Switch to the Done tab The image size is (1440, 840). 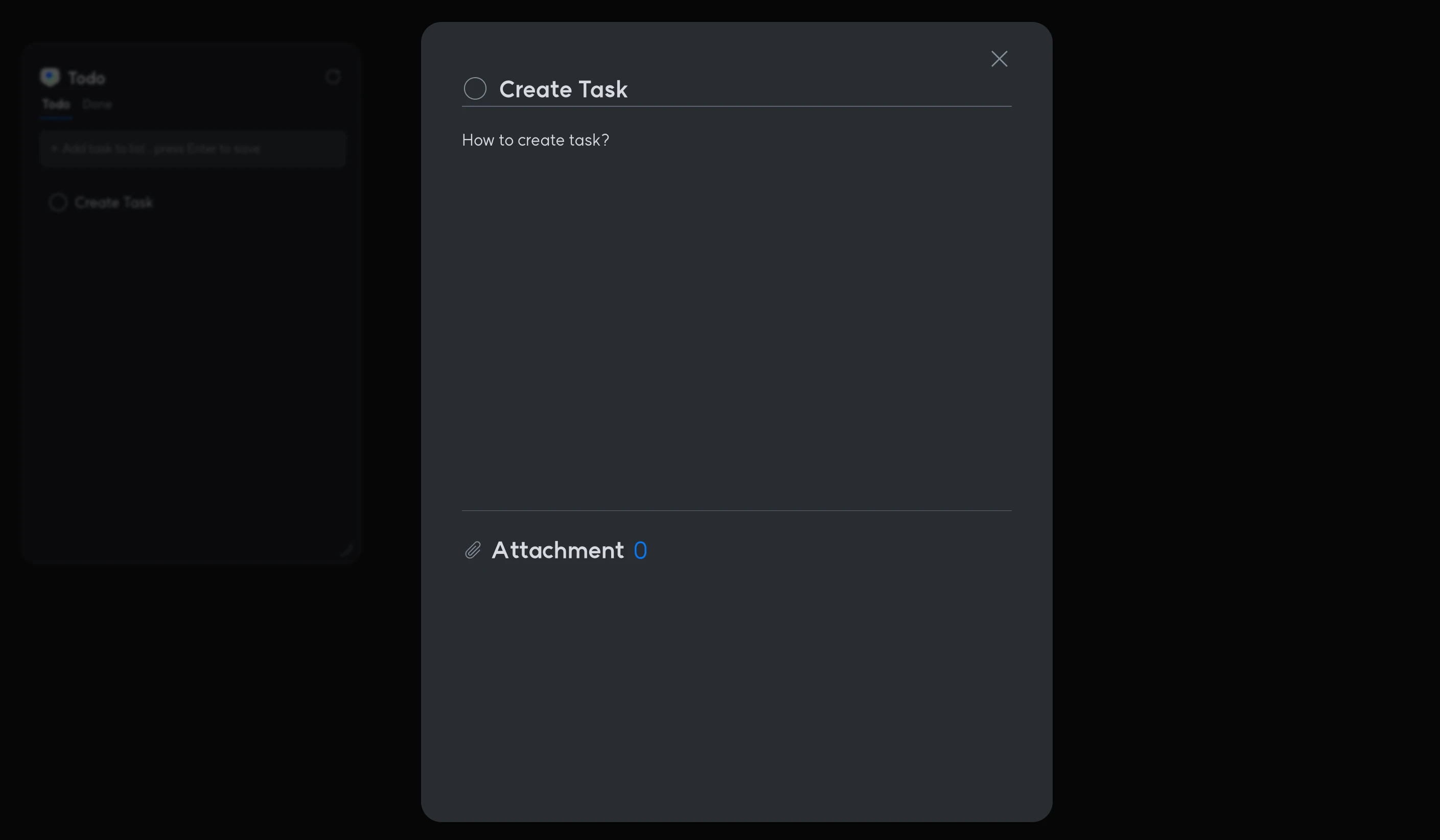97,104
